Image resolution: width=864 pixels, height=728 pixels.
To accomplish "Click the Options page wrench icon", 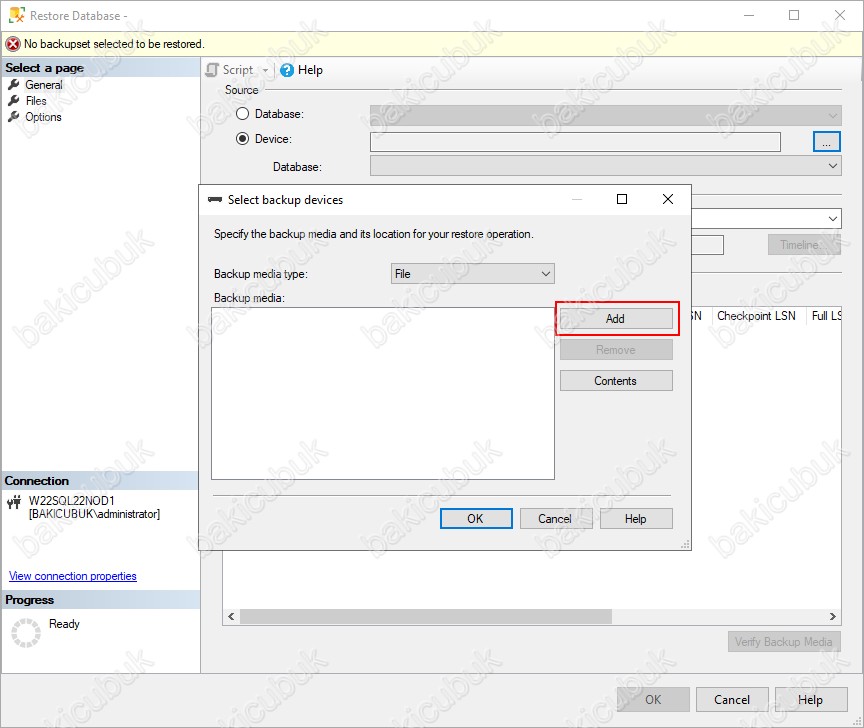I will coord(14,116).
